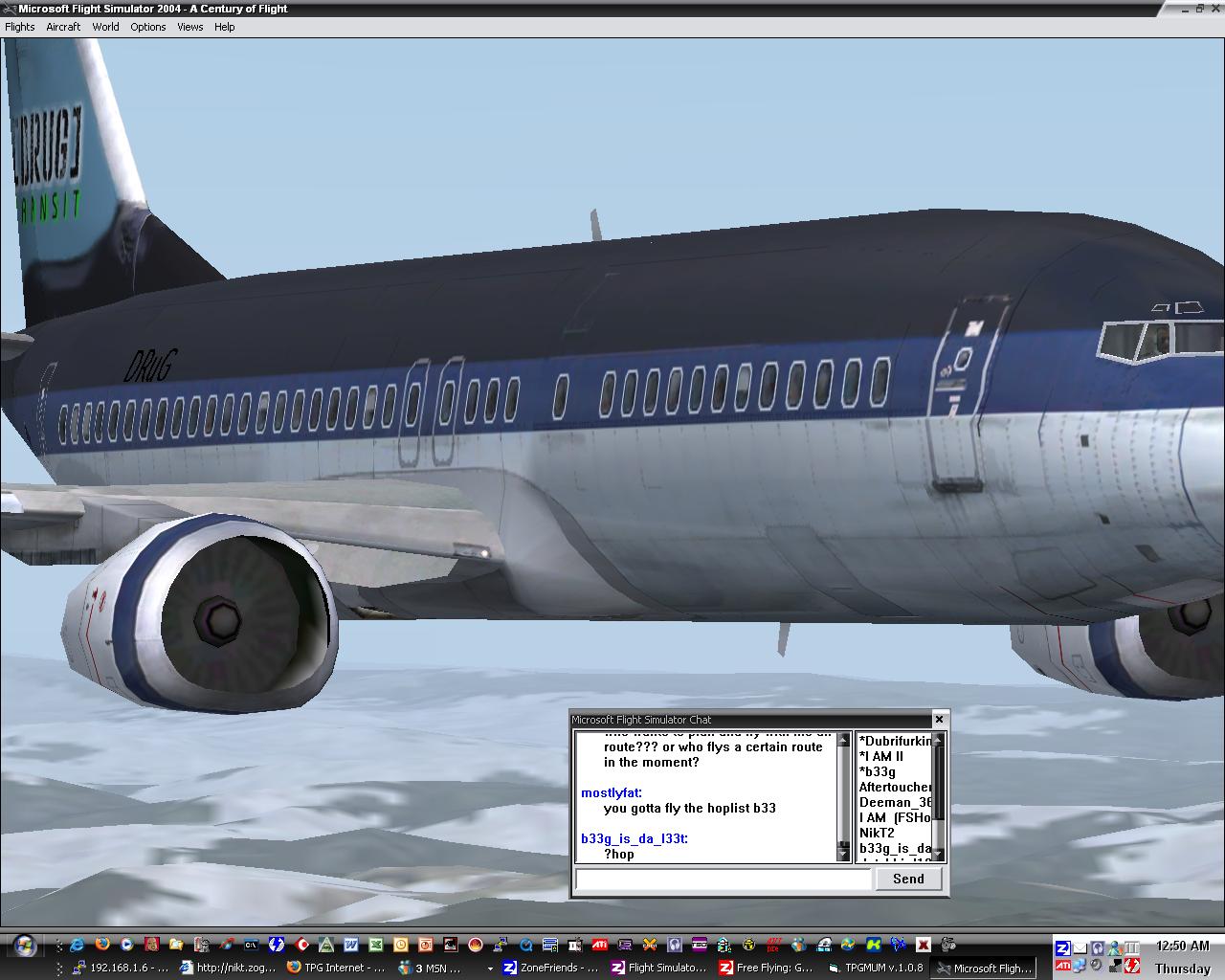Launch Internet Explorer from quick launch

(x=77, y=945)
